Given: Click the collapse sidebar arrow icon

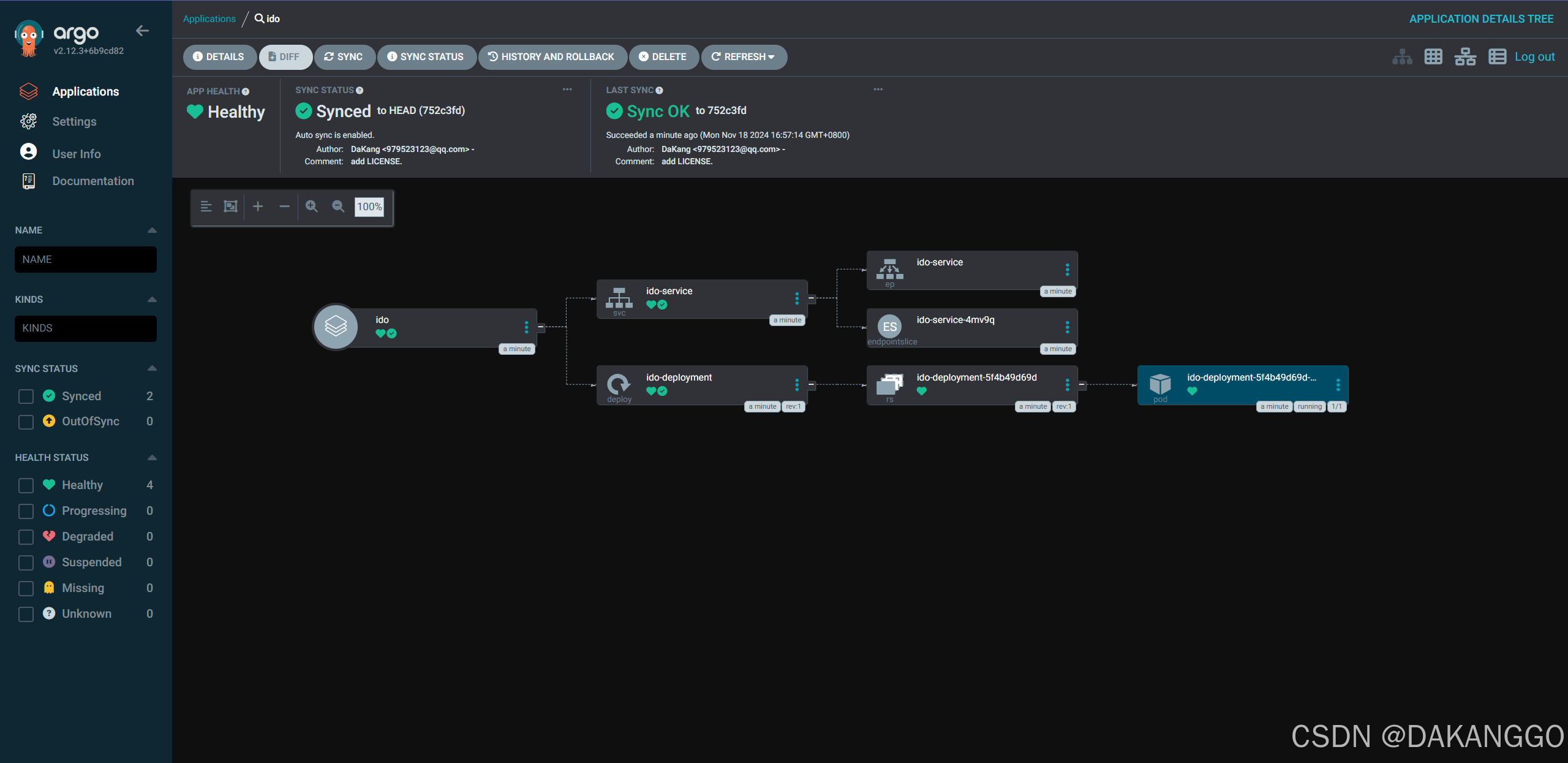Looking at the screenshot, I should (x=142, y=31).
